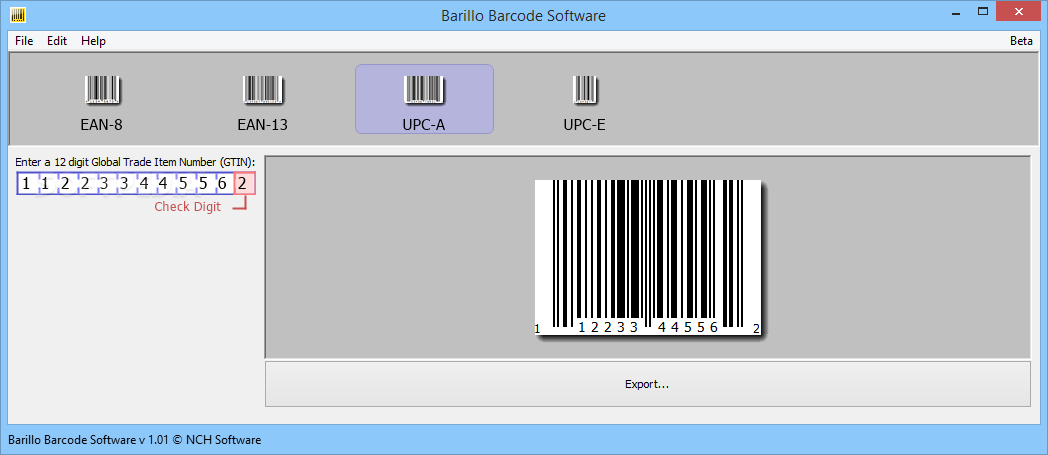The height and width of the screenshot is (455, 1048).
Task: Click the Export... button
Action: [x=648, y=384]
